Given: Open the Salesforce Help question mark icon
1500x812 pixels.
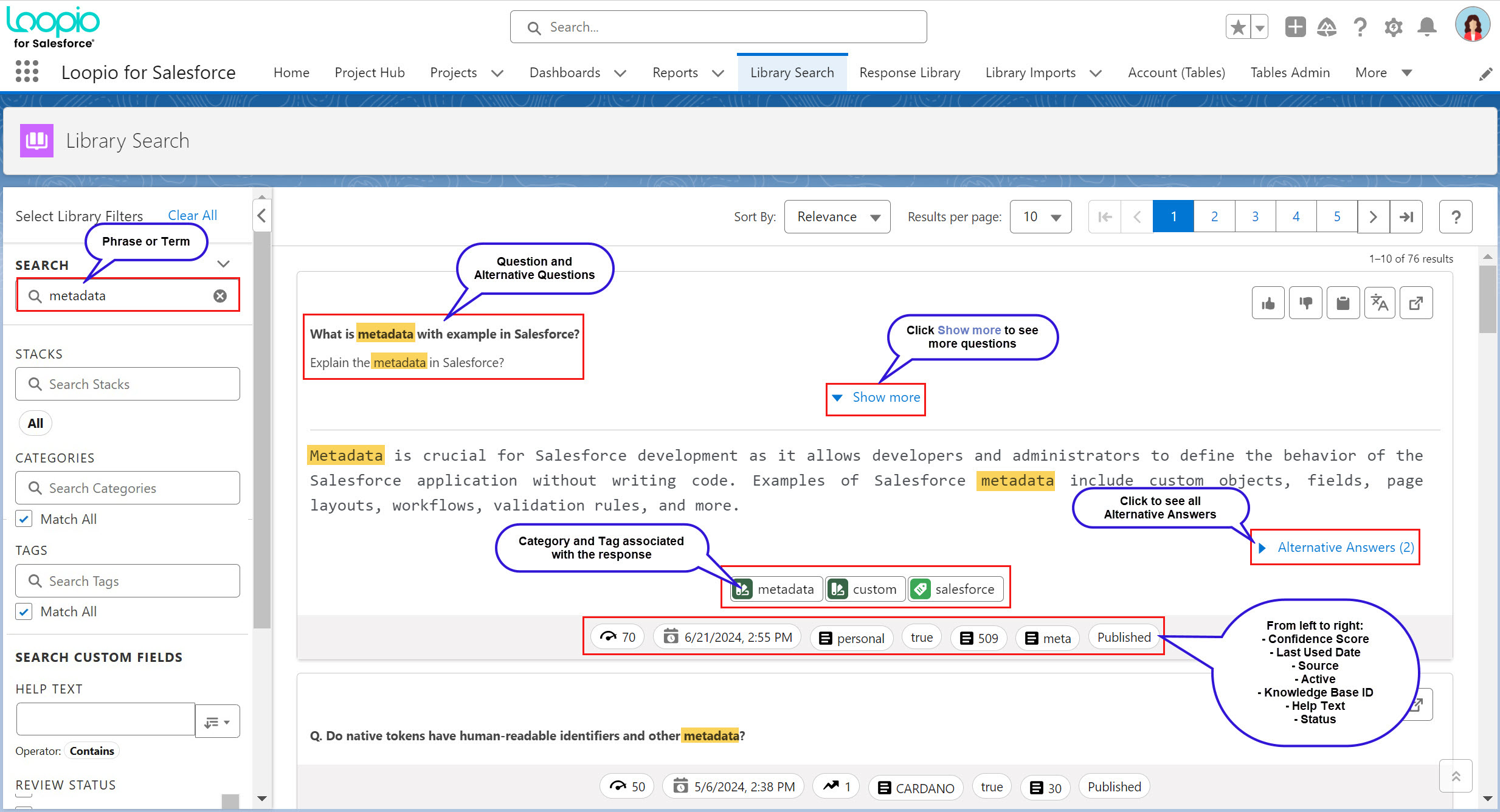Looking at the screenshot, I should click(1360, 27).
